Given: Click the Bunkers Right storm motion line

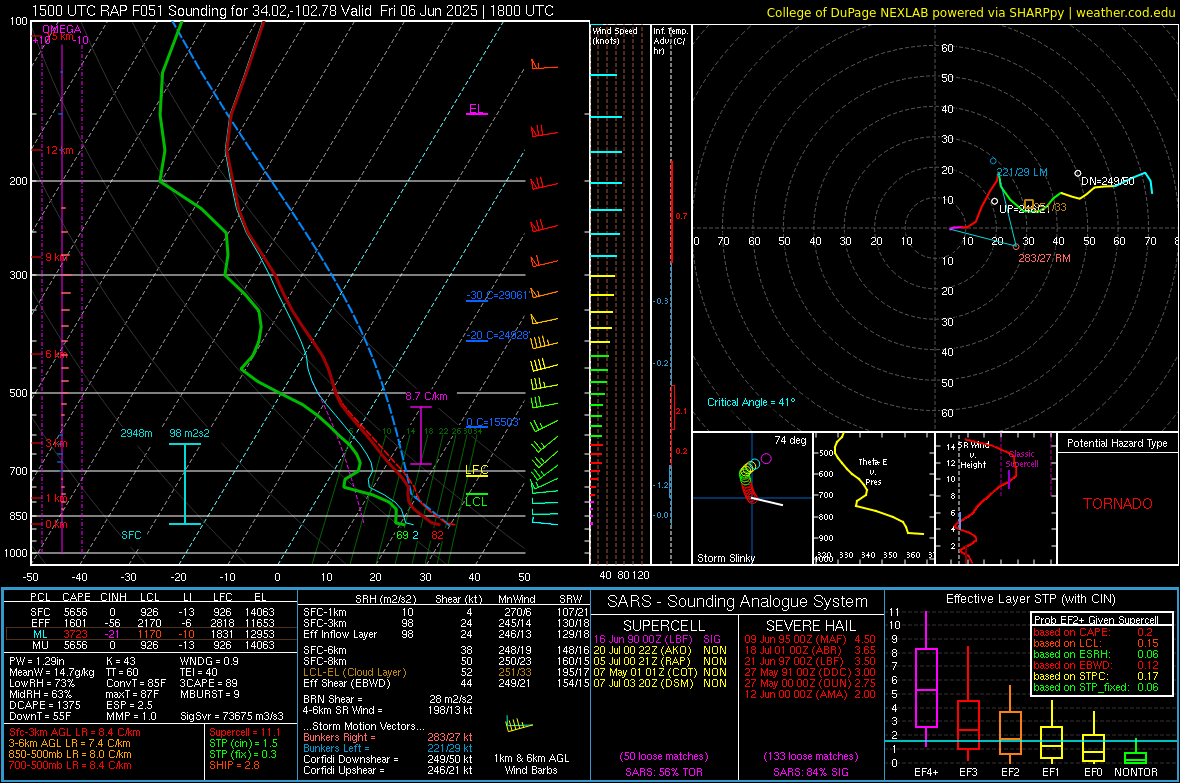Looking at the screenshot, I should point(388,737).
